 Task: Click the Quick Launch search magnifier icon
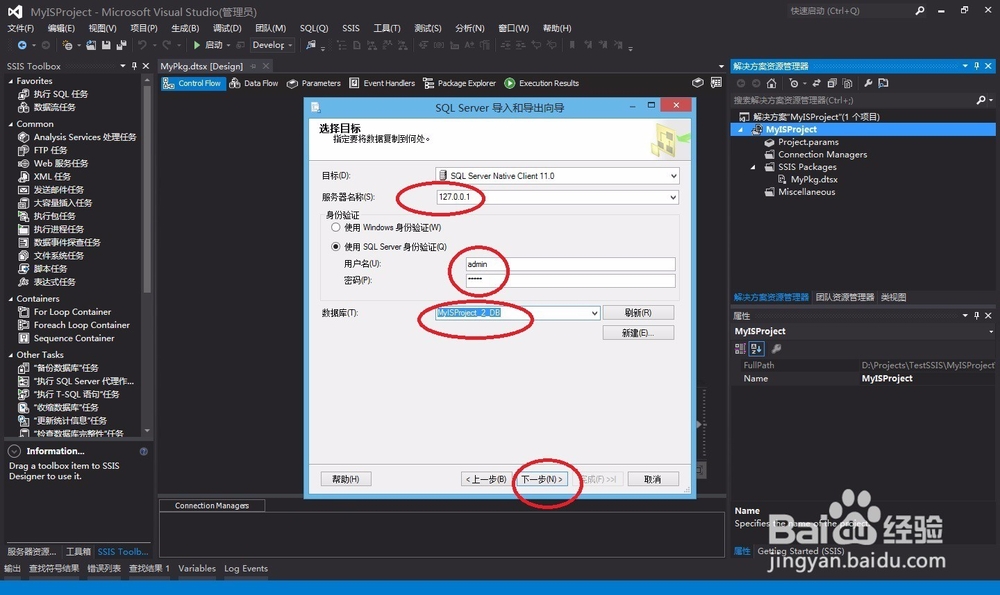tap(920, 11)
